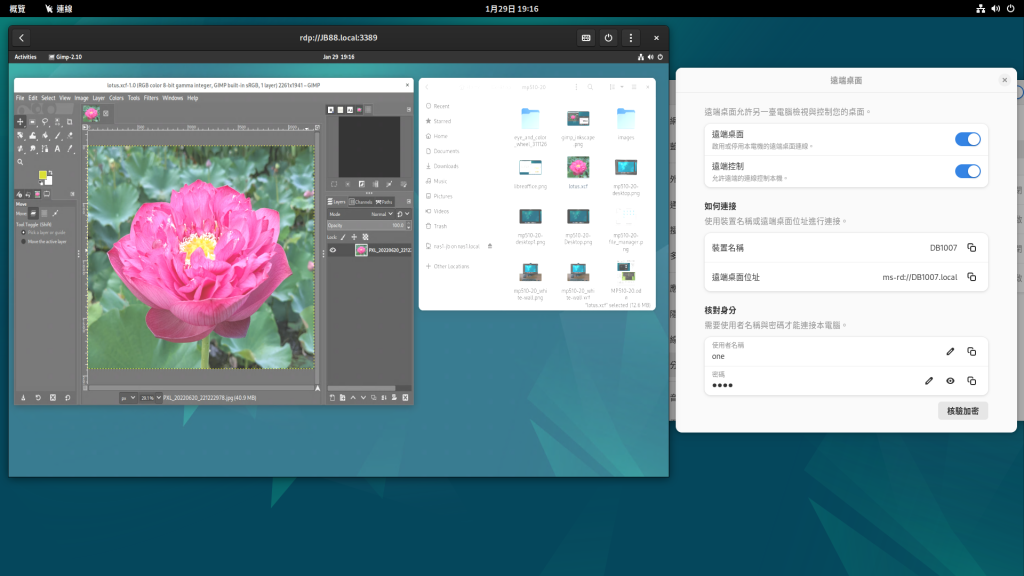Click the Verify Encryption button
This screenshot has height=576, width=1024.
pyautogui.click(x=965, y=410)
